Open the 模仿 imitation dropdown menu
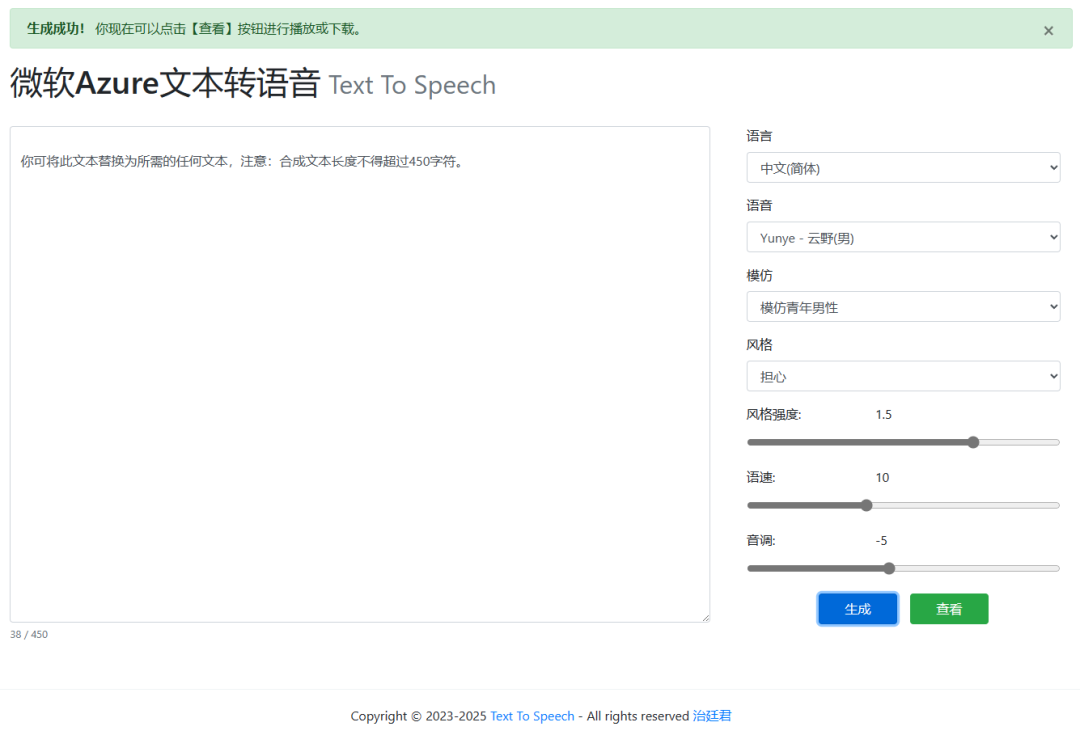 tap(903, 306)
